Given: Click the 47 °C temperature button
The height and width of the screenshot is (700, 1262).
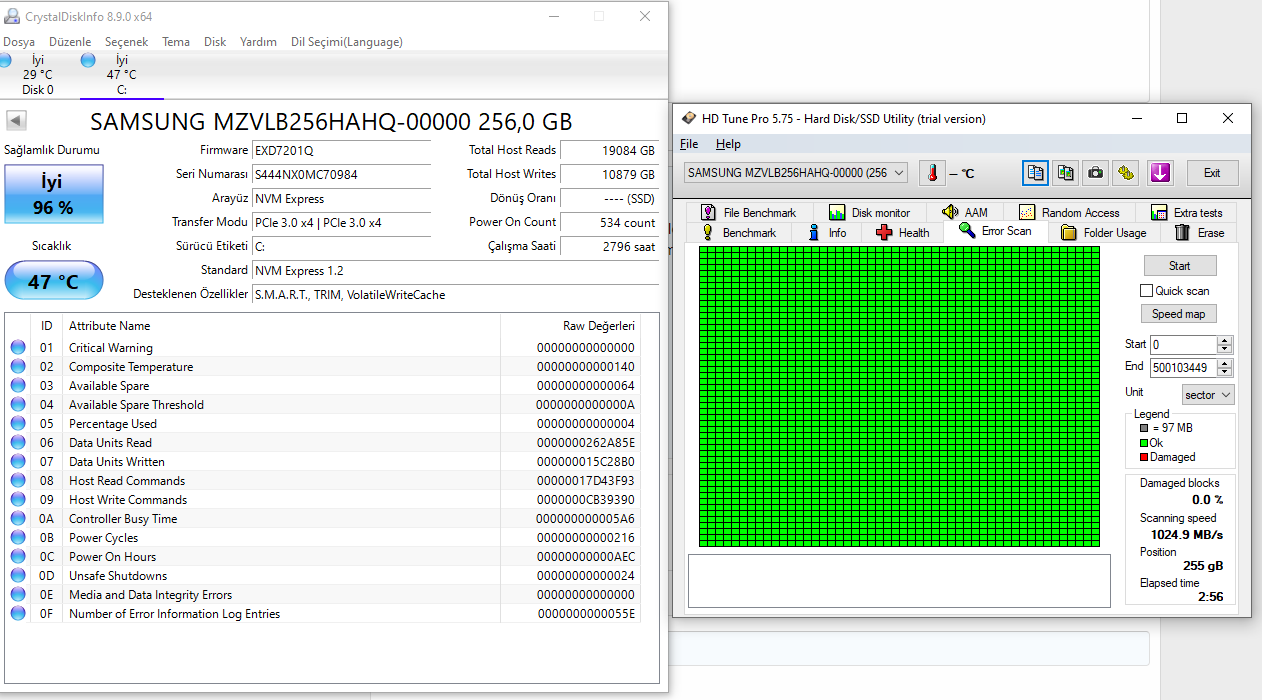Looking at the screenshot, I should coord(54,281).
